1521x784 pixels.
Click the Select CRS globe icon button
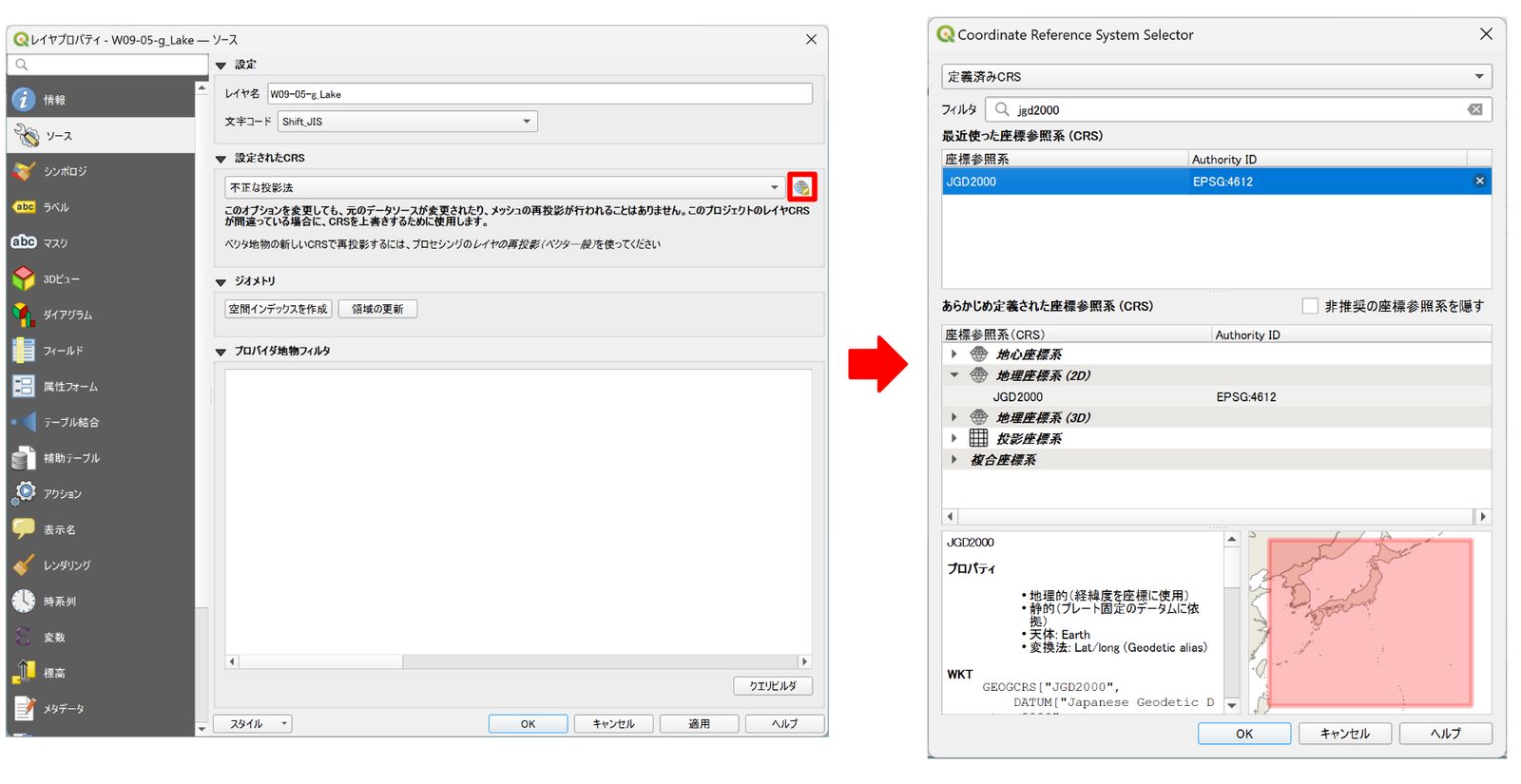pyautogui.click(x=801, y=187)
